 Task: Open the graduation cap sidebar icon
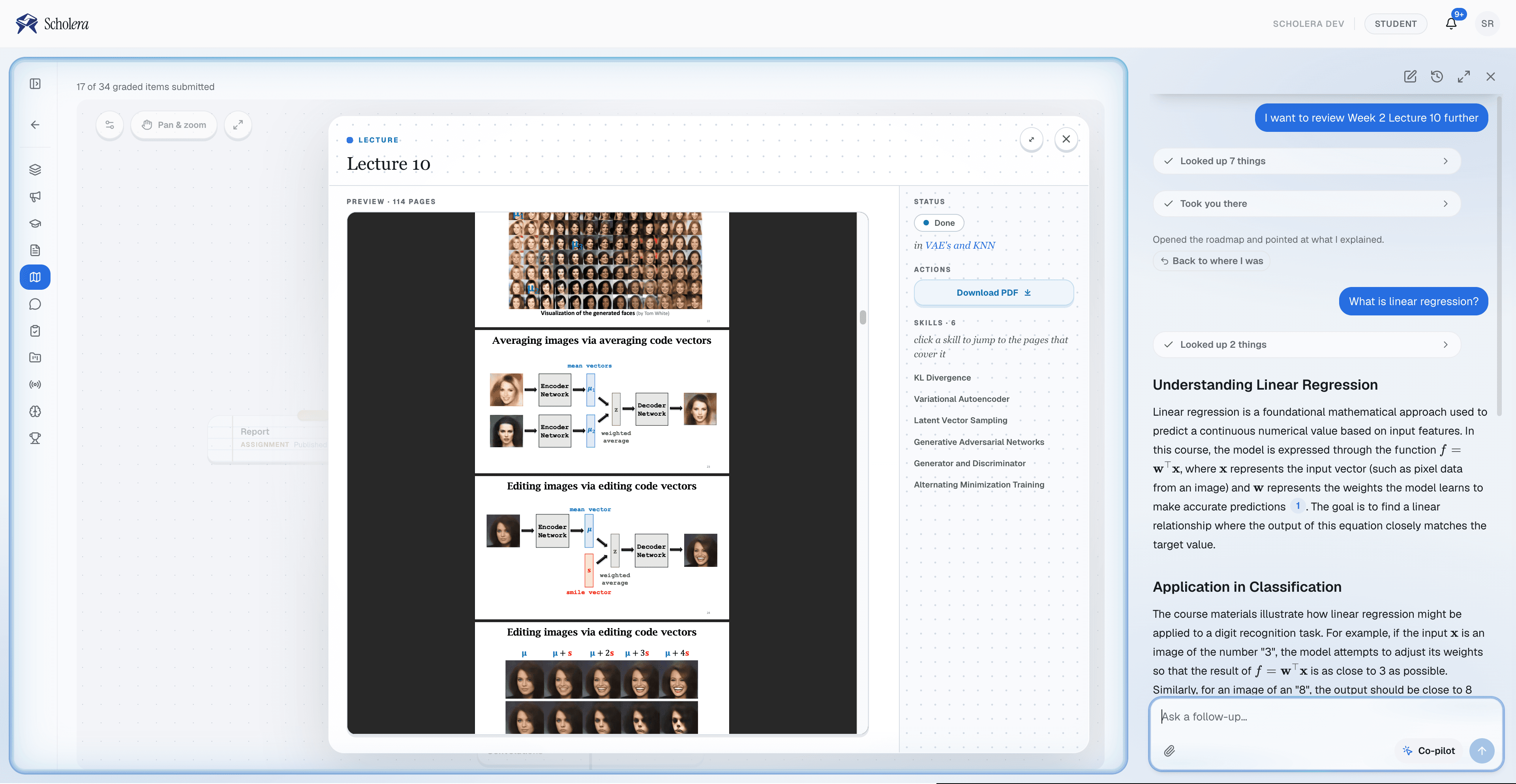pyautogui.click(x=35, y=224)
